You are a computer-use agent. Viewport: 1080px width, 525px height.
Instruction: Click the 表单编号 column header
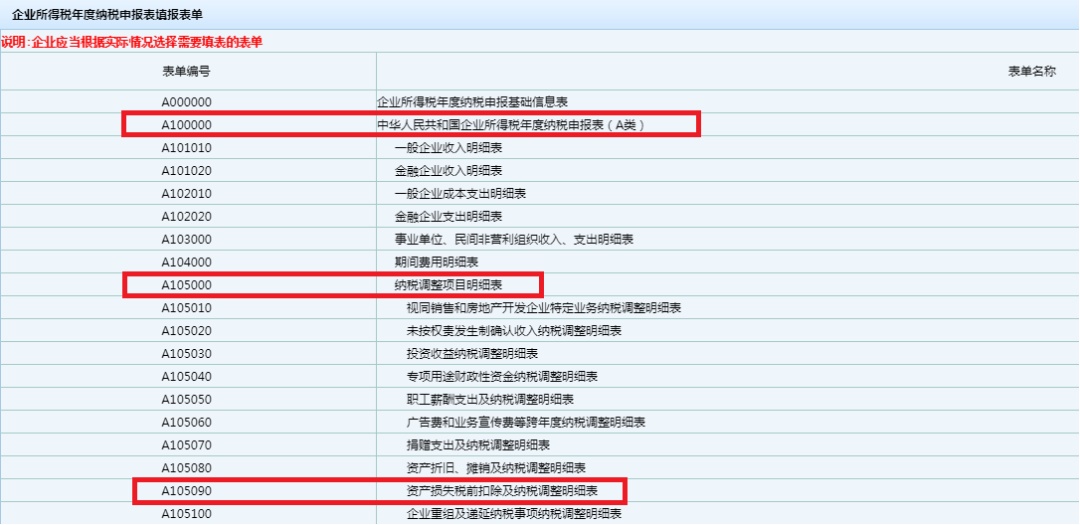[x=187, y=71]
